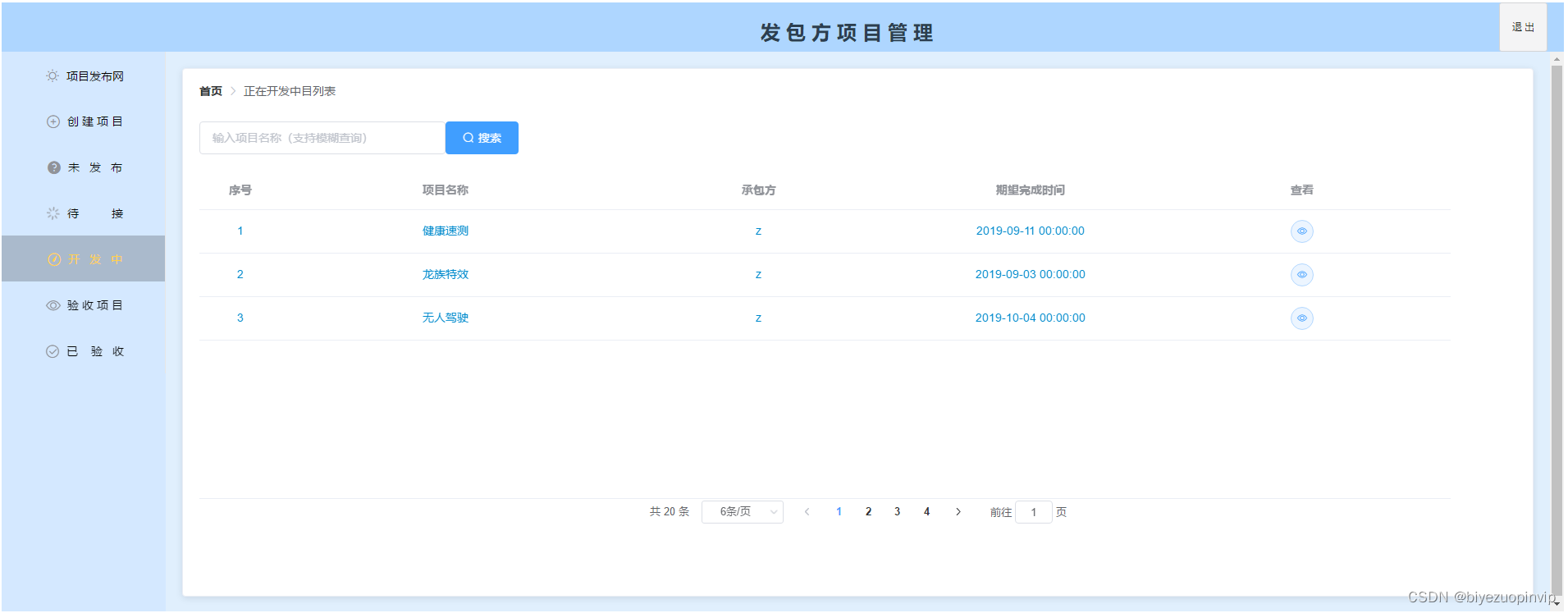This screenshot has width=1568, height=613.
Task: Click the plus icon beside 创建项目
Action: (53, 121)
